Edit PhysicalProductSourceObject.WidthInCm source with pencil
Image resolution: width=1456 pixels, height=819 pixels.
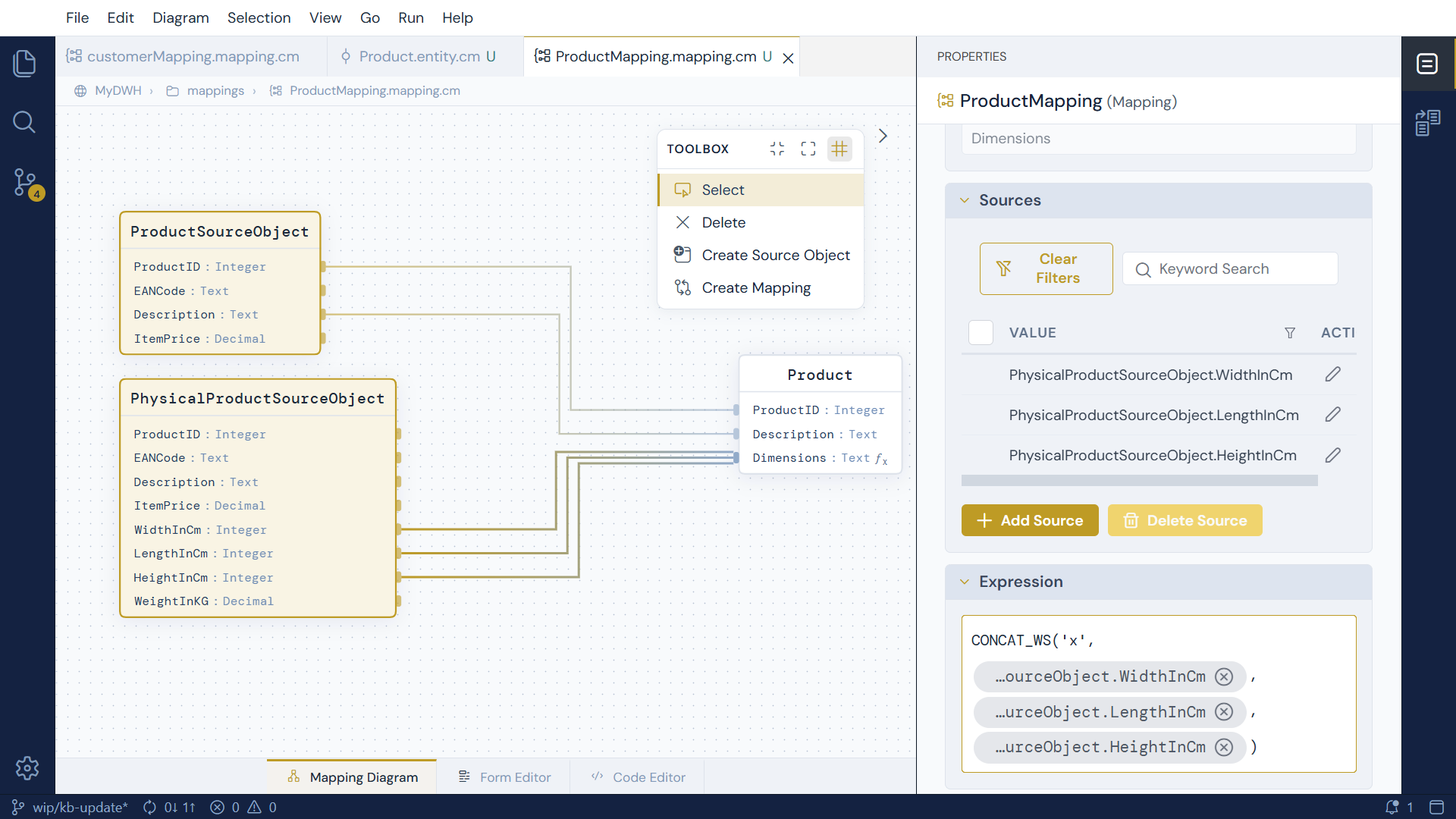tap(1333, 375)
